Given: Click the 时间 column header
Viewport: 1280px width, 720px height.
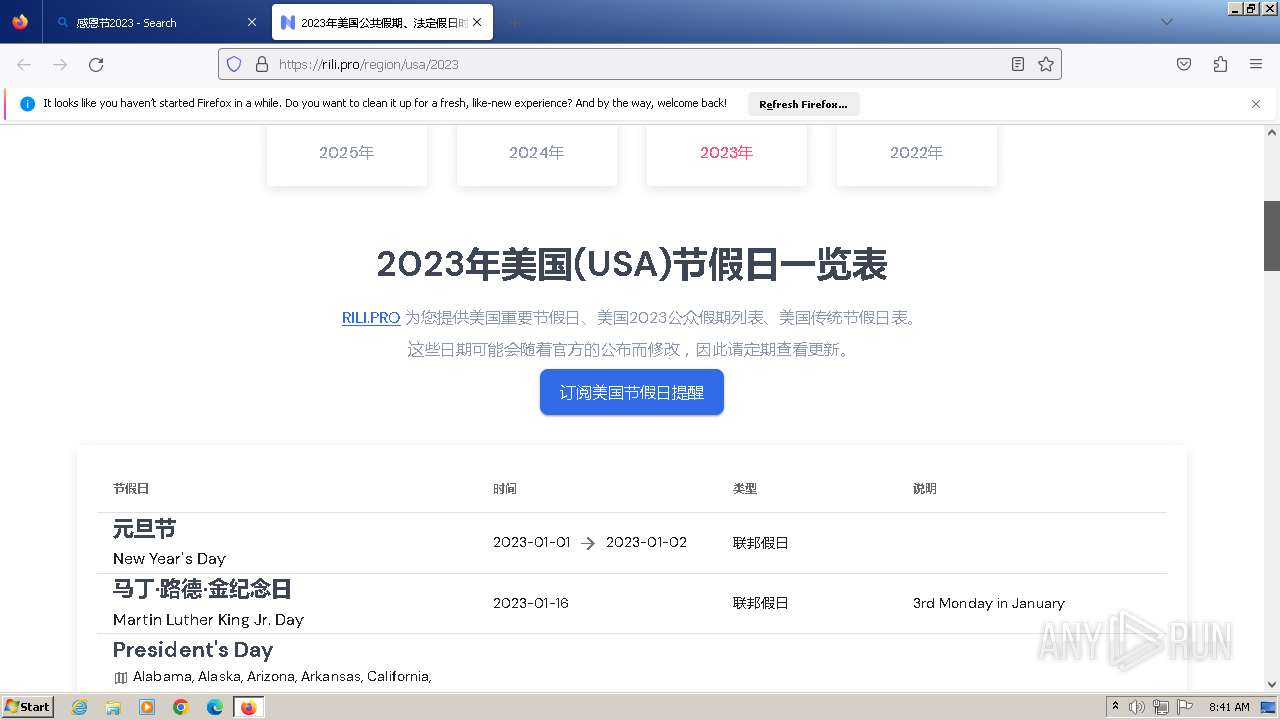Looking at the screenshot, I should pos(505,489).
